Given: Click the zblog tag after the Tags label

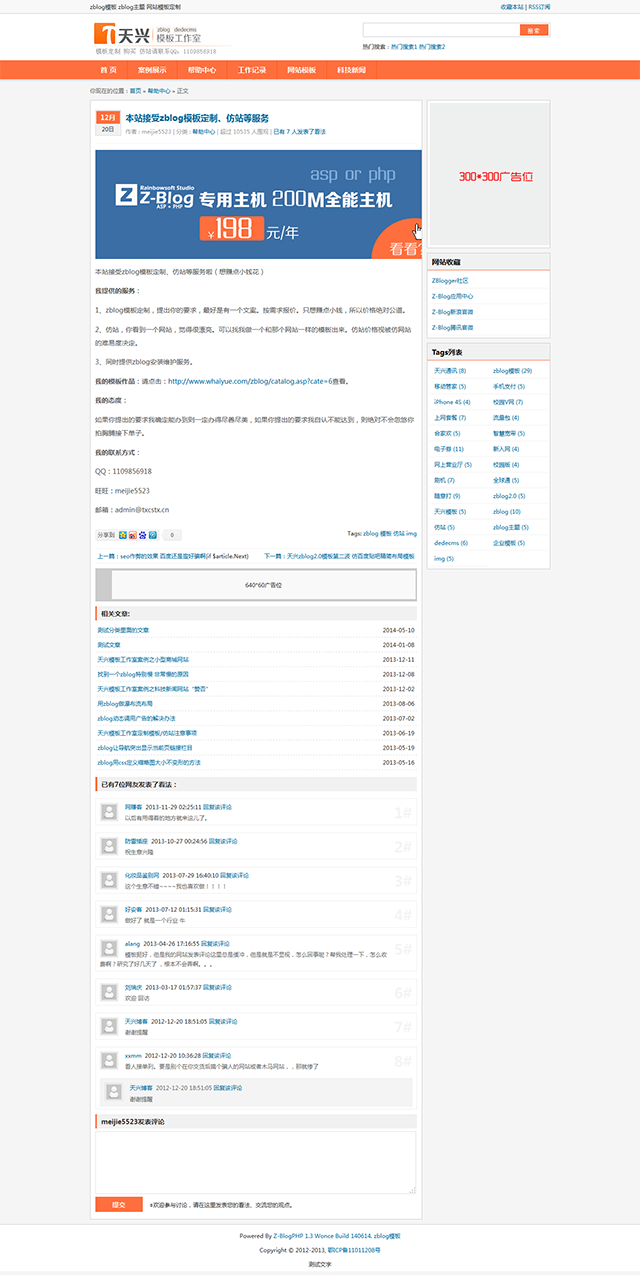Looking at the screenshot, I should click(x=370, y=534).
